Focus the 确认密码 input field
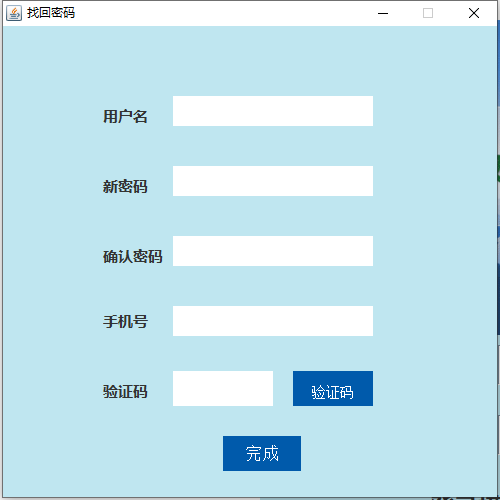Image resolution: width=500 pixels, height=500 pixels. (273, 251)
